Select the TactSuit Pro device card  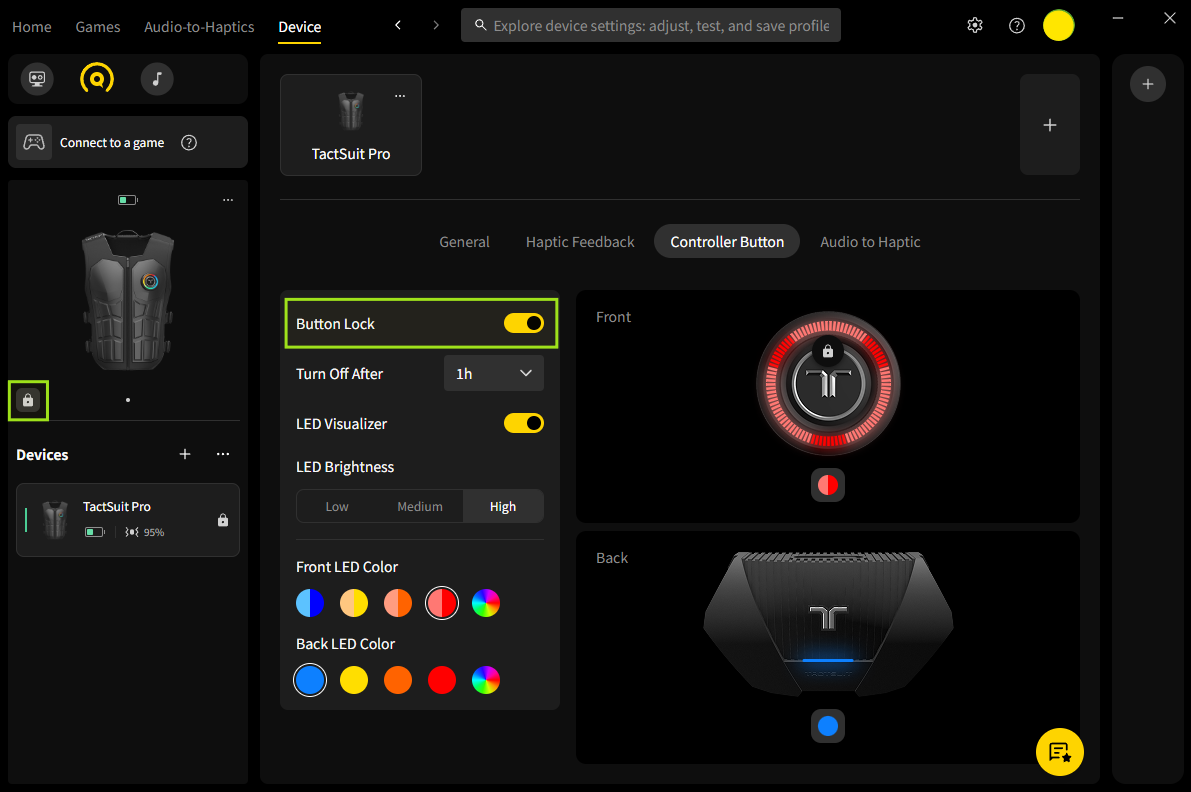click(351, 125)
